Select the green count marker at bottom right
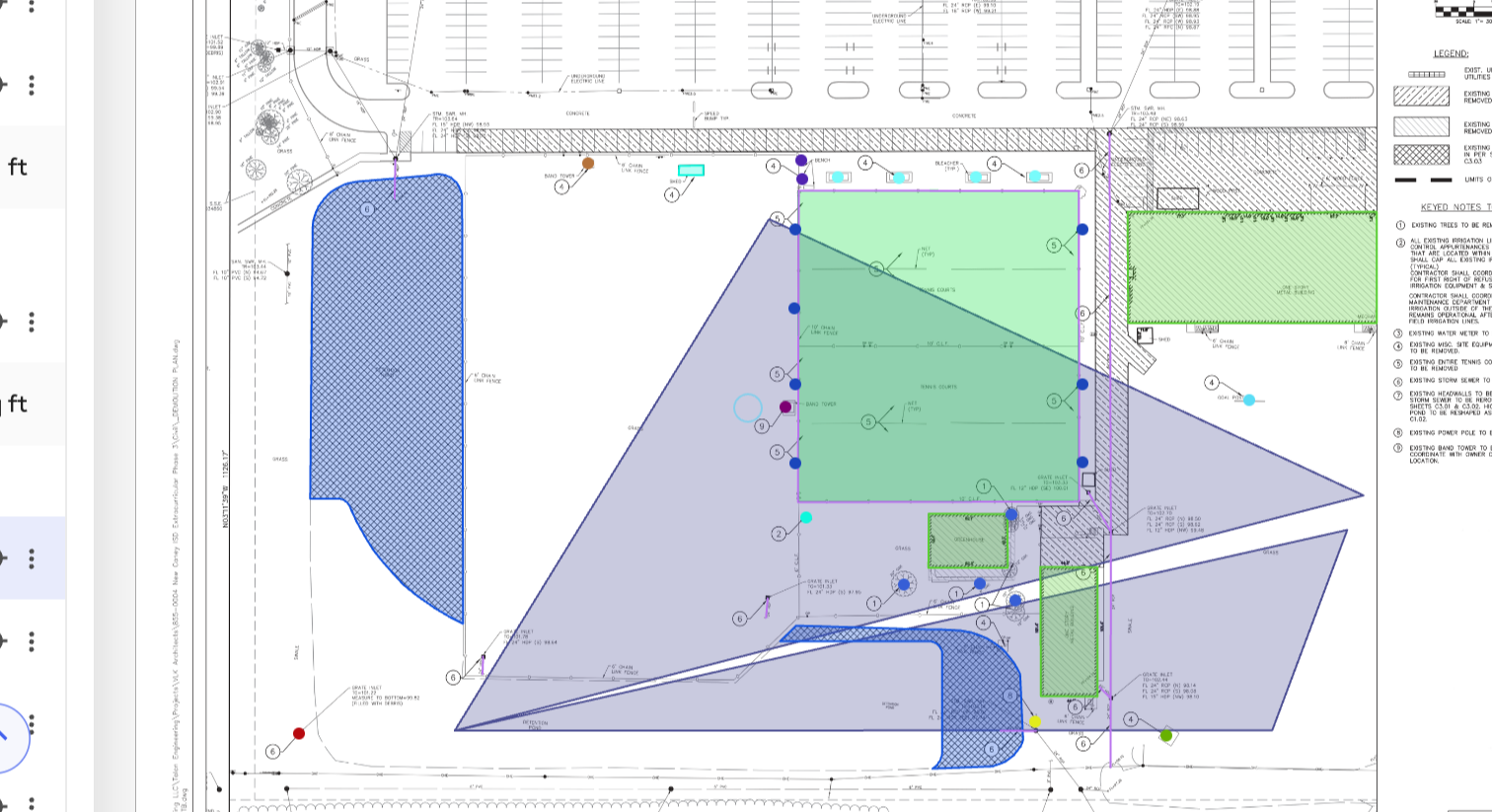 click(1166, 735)
